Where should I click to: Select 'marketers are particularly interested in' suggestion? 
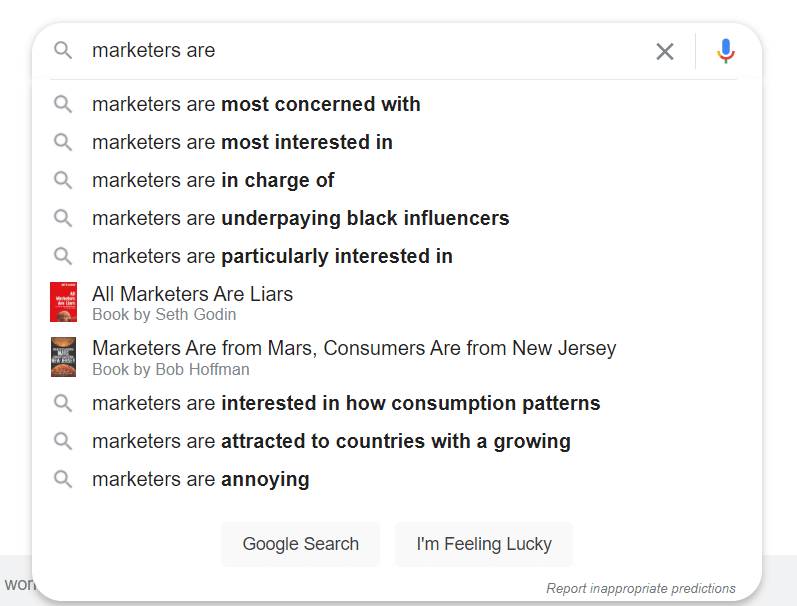(x=272, y=256)
